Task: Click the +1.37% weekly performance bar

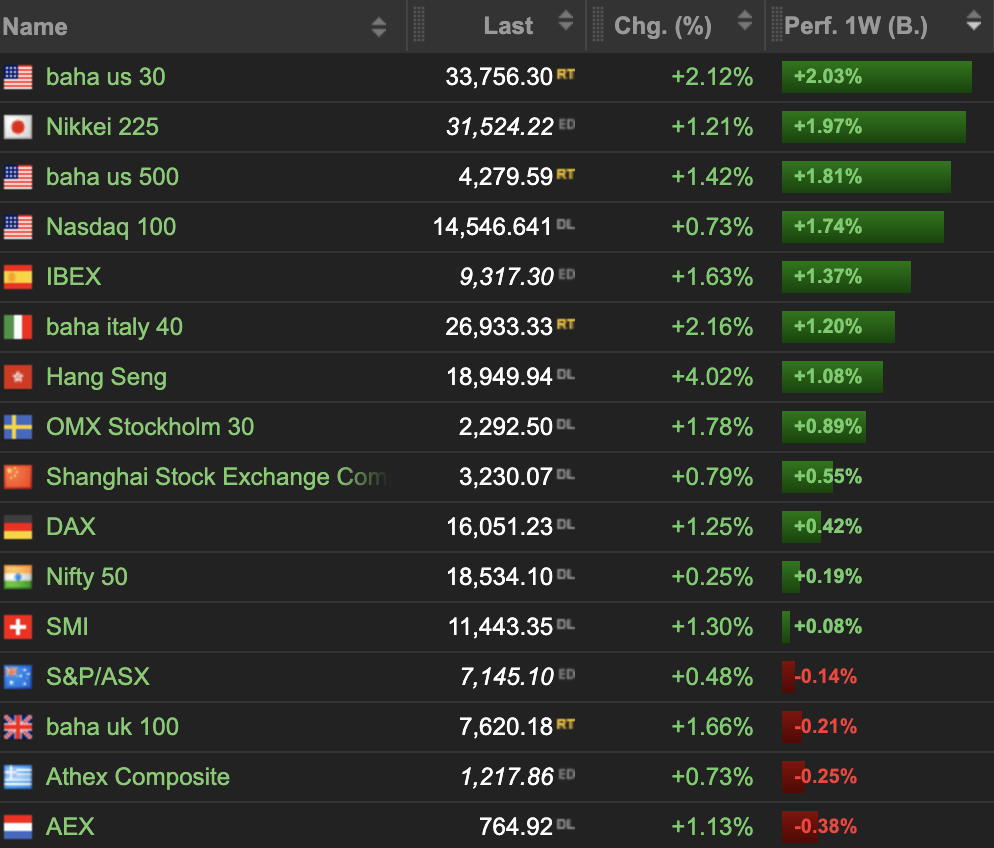Action: (846, 277)
